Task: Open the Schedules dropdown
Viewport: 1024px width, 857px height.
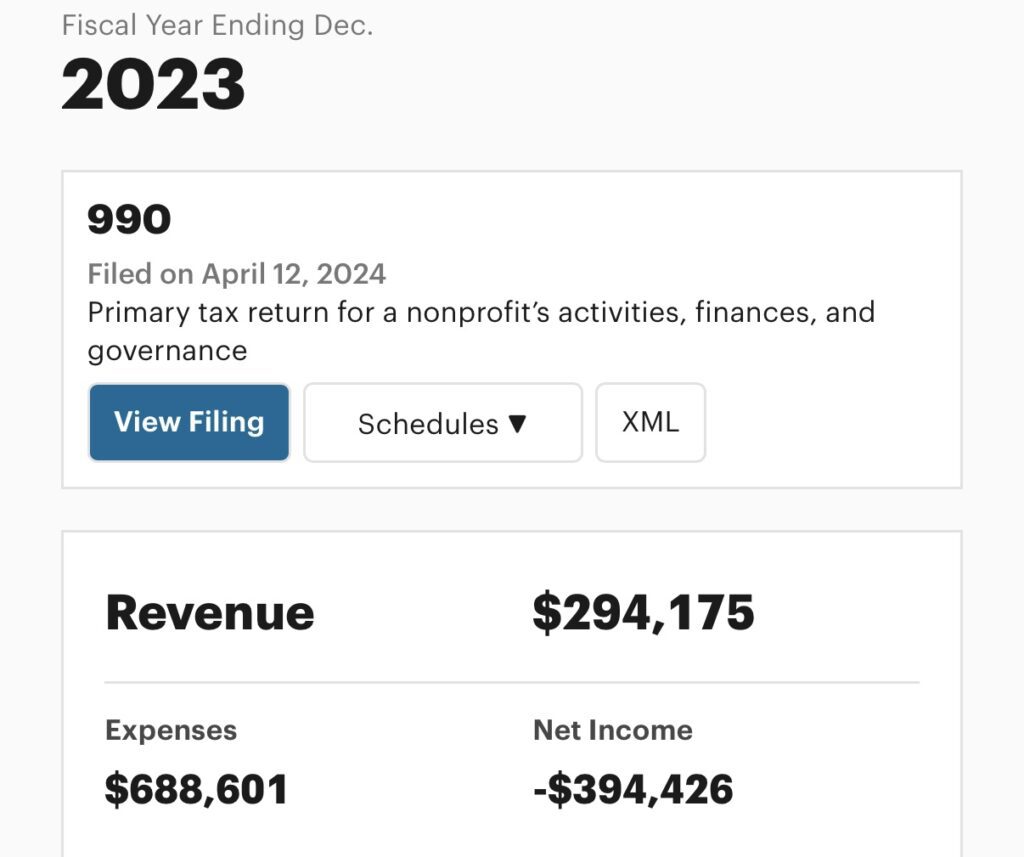Action: tap(442, 423)
